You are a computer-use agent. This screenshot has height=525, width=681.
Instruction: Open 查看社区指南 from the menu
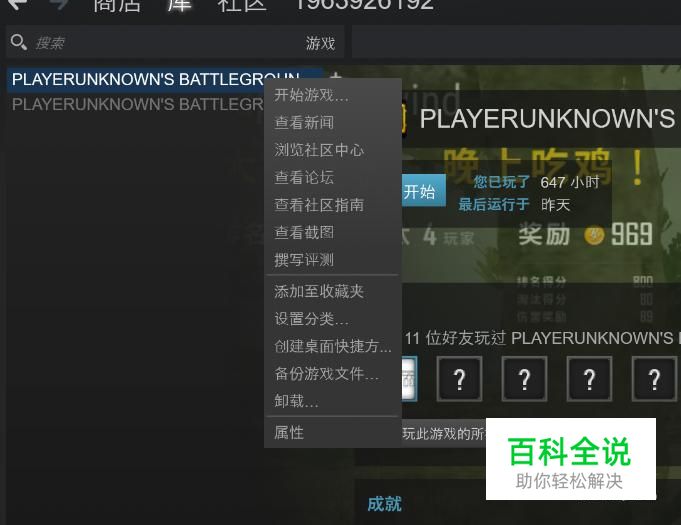pos(332,205)
